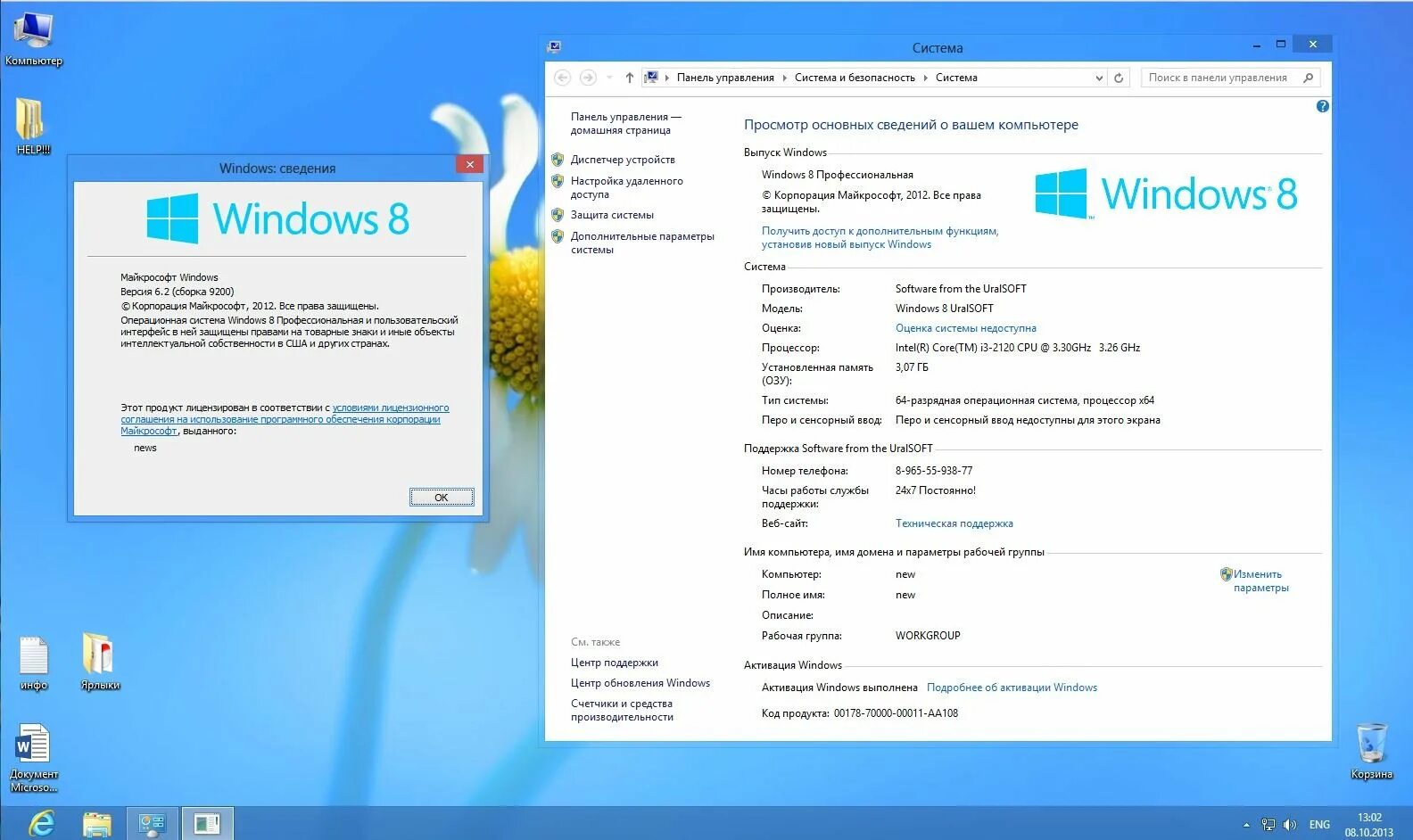
Task: Minimize the Система window
Action: click(1256, 44)
